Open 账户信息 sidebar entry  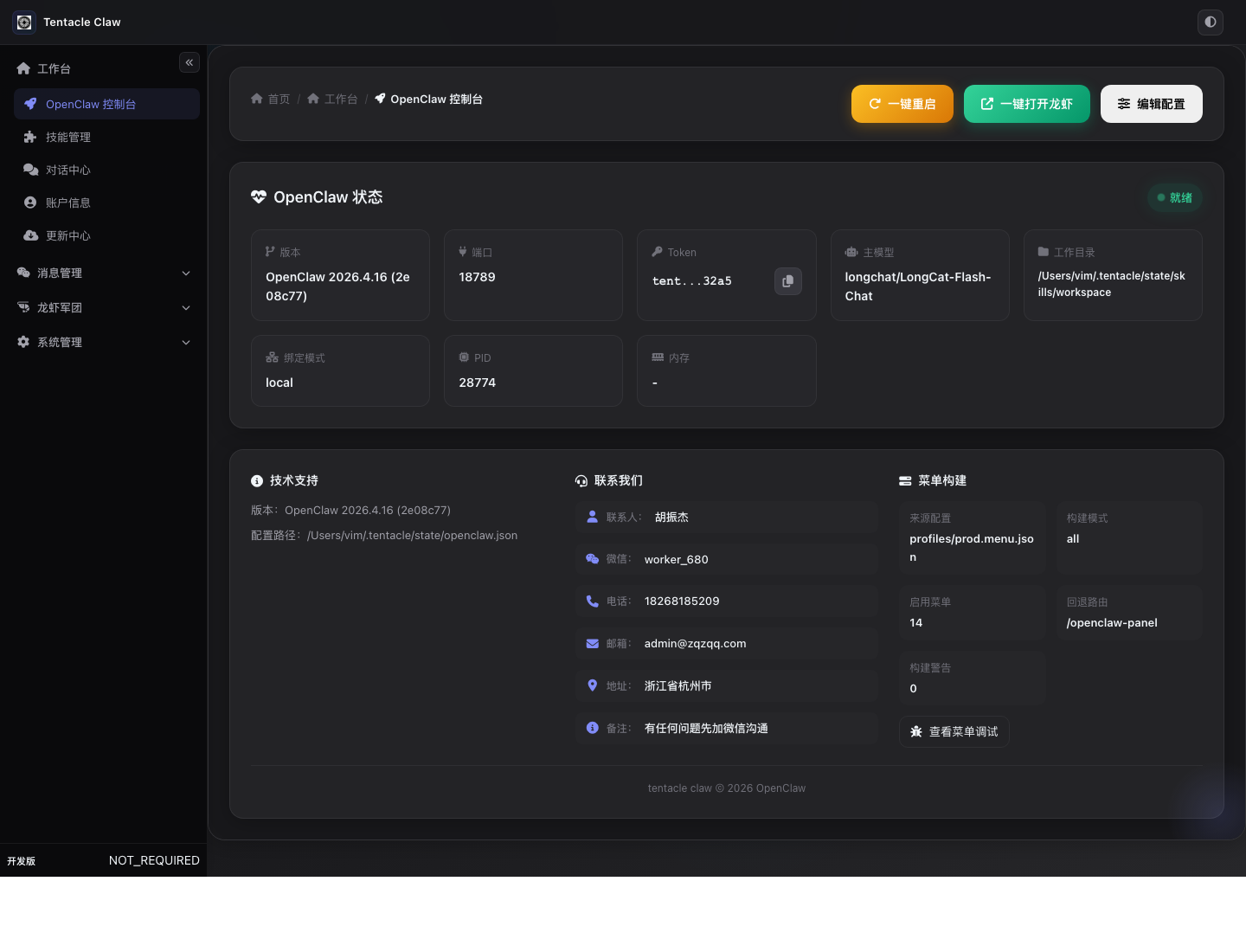coord(106,203)
